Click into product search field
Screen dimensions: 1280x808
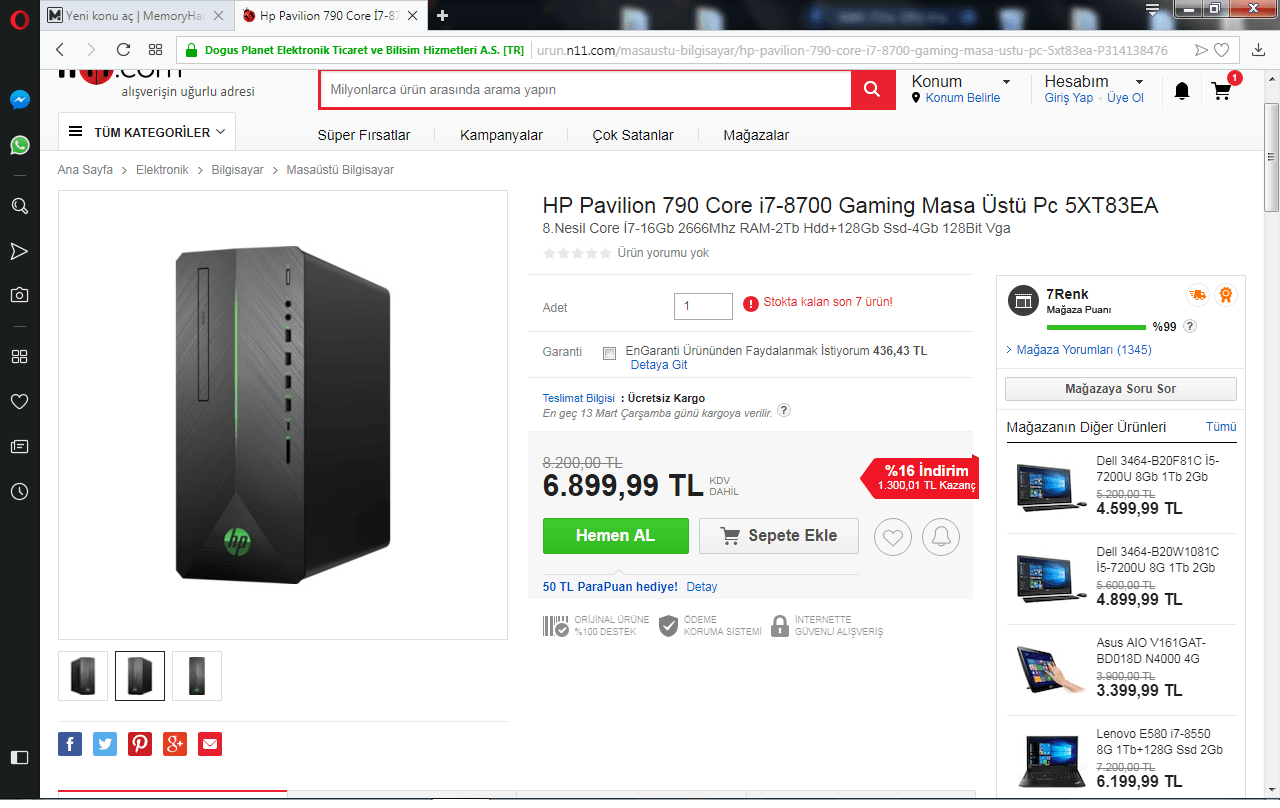click(585, 90)
